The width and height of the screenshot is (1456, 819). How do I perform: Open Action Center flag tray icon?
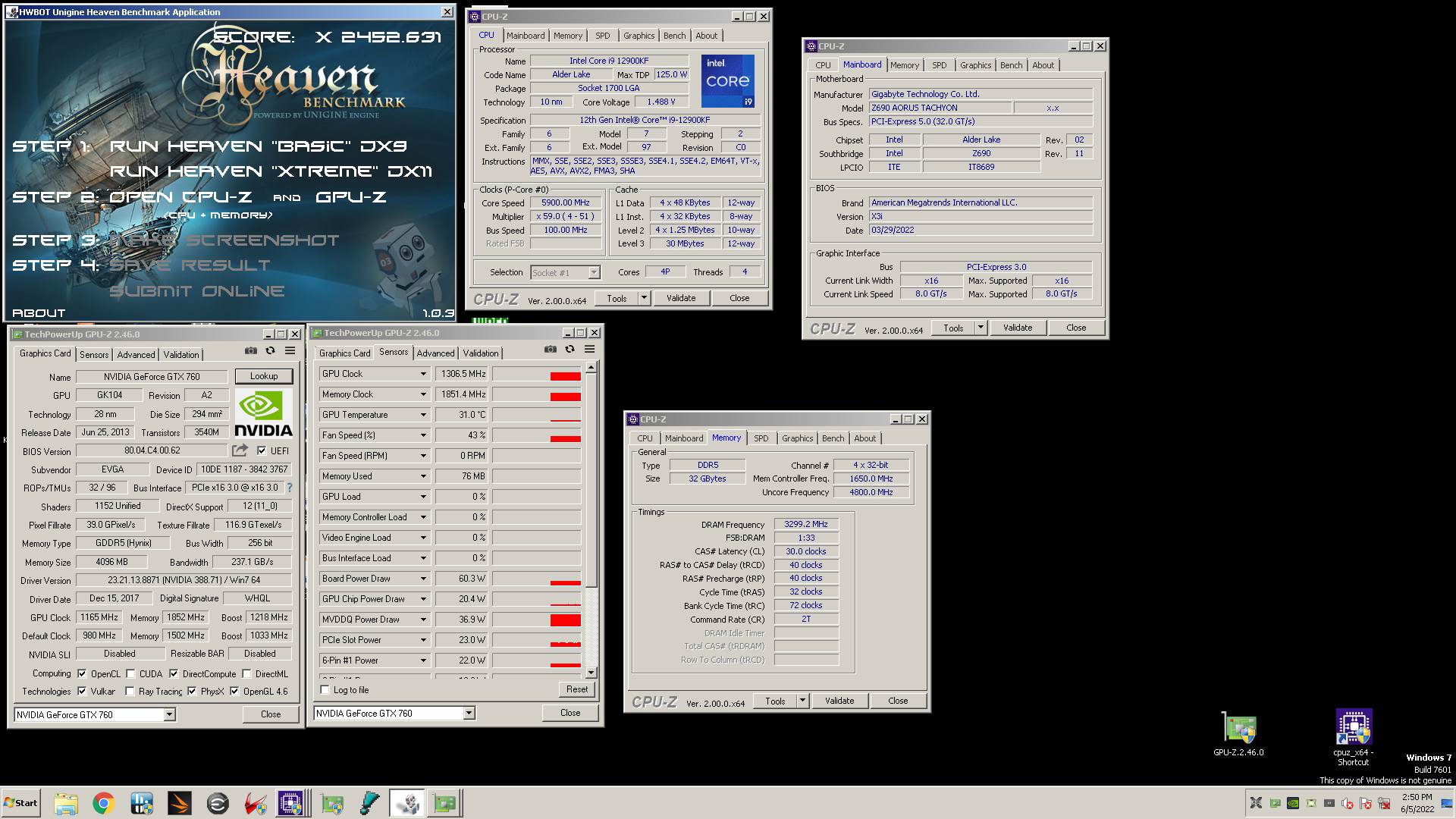pyautogui.click(x=1366, y=803)
